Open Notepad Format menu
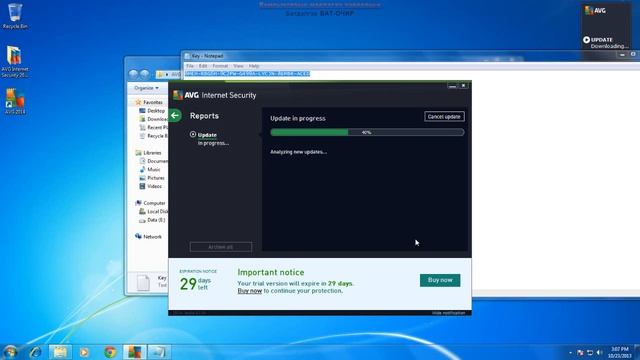The image size is (640, 360). click(x=220, y=66)
